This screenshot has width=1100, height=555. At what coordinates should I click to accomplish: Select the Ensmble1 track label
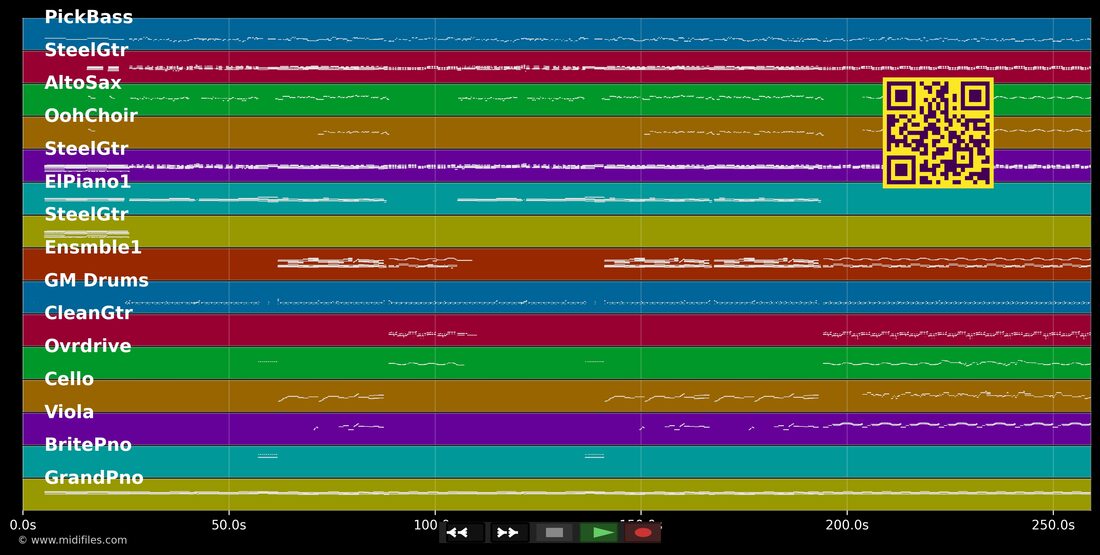point(93,247)
